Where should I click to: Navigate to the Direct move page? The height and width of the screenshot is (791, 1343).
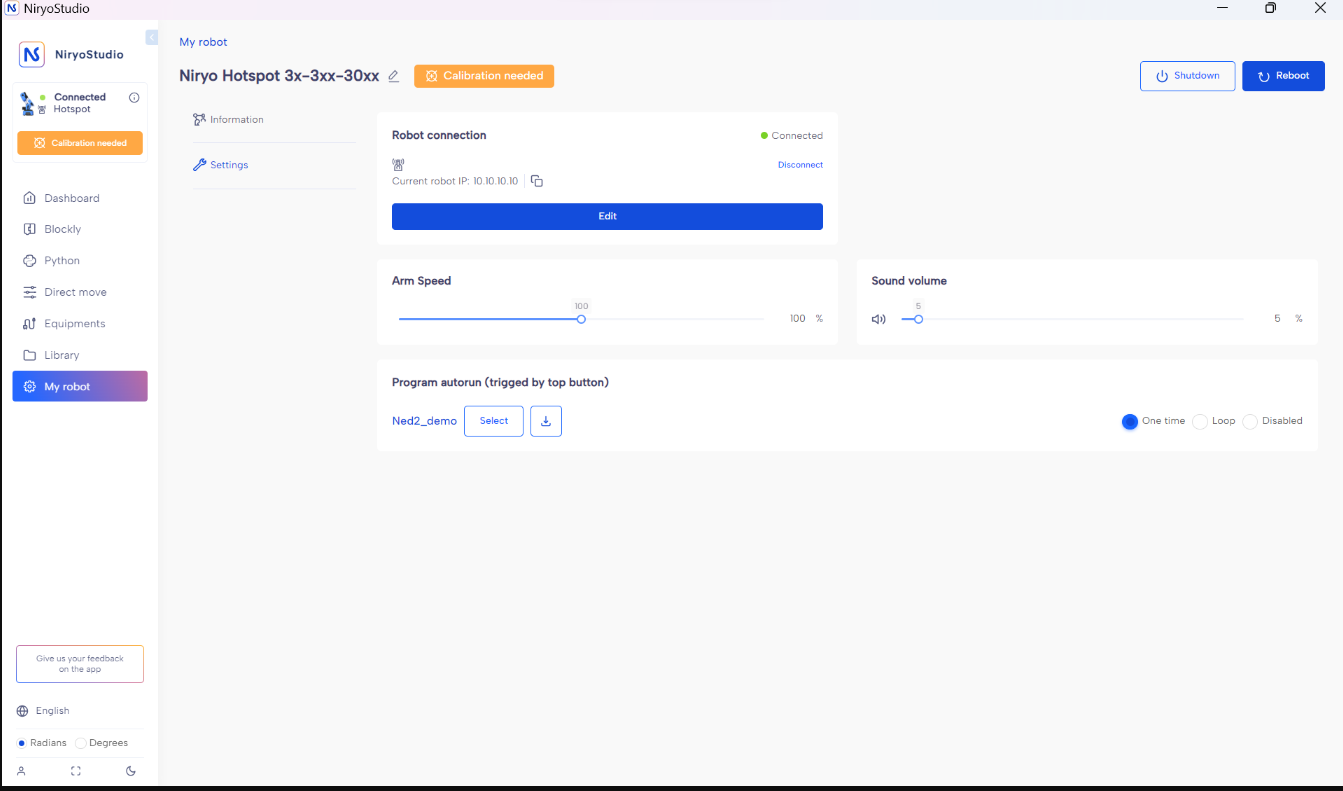coord(75,292)
